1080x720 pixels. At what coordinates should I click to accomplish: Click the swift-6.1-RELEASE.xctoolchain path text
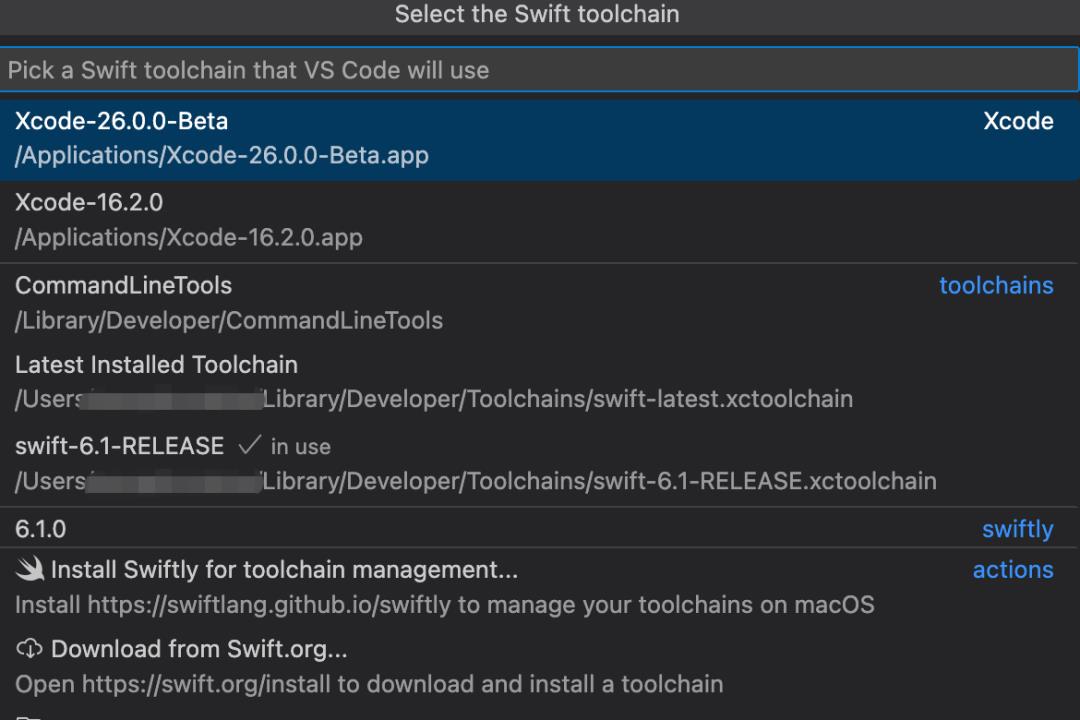(x=475, y=481)
